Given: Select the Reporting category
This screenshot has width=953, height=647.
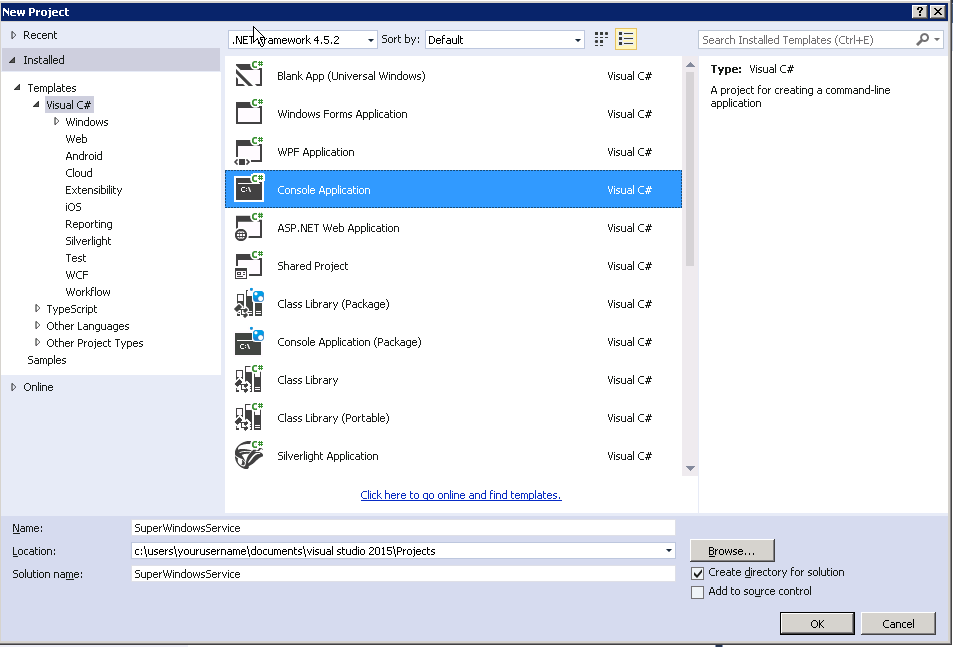Looking at the screenshot, I should click(89, 224).
